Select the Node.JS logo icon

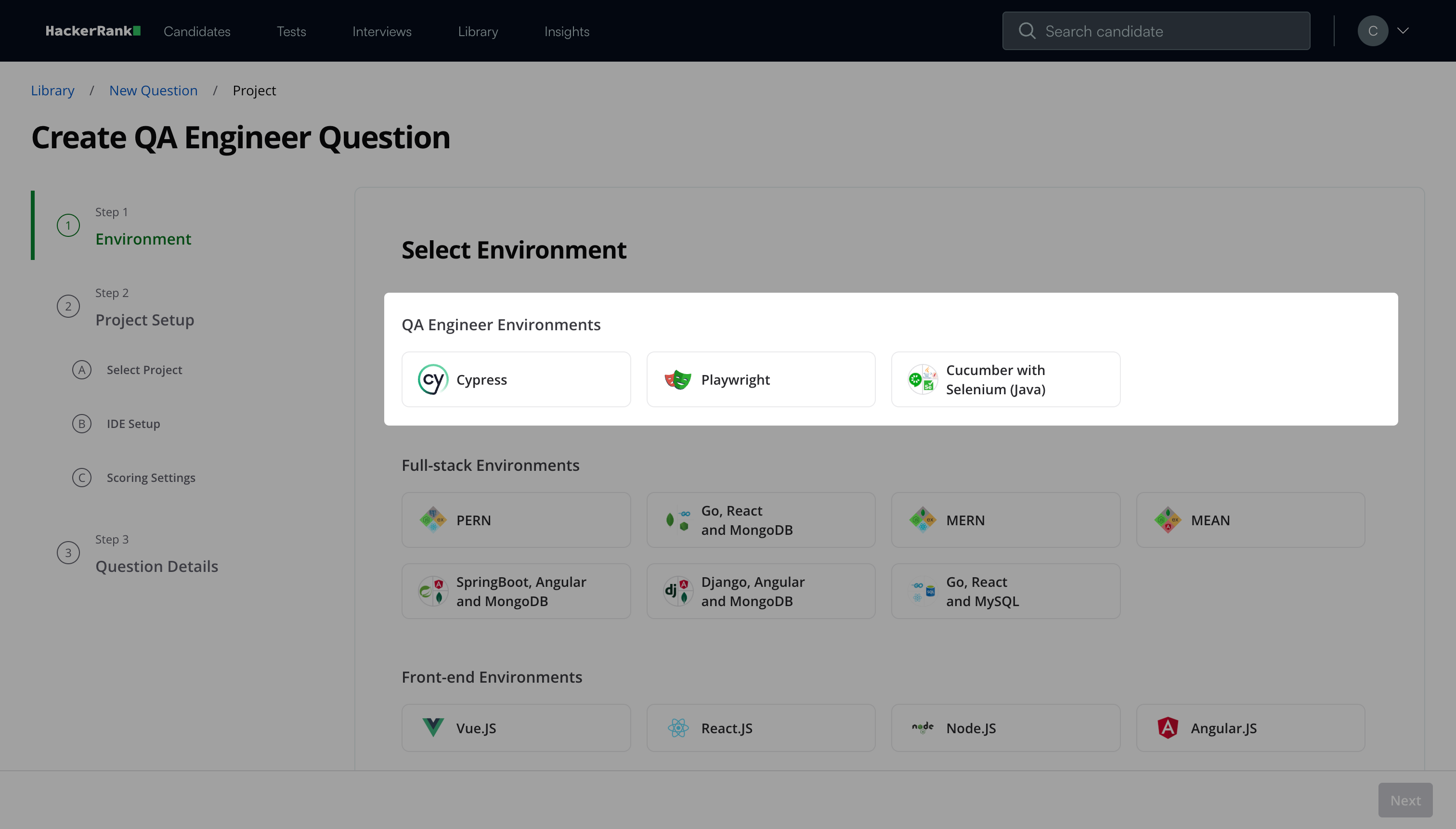[x=923, y=727]
